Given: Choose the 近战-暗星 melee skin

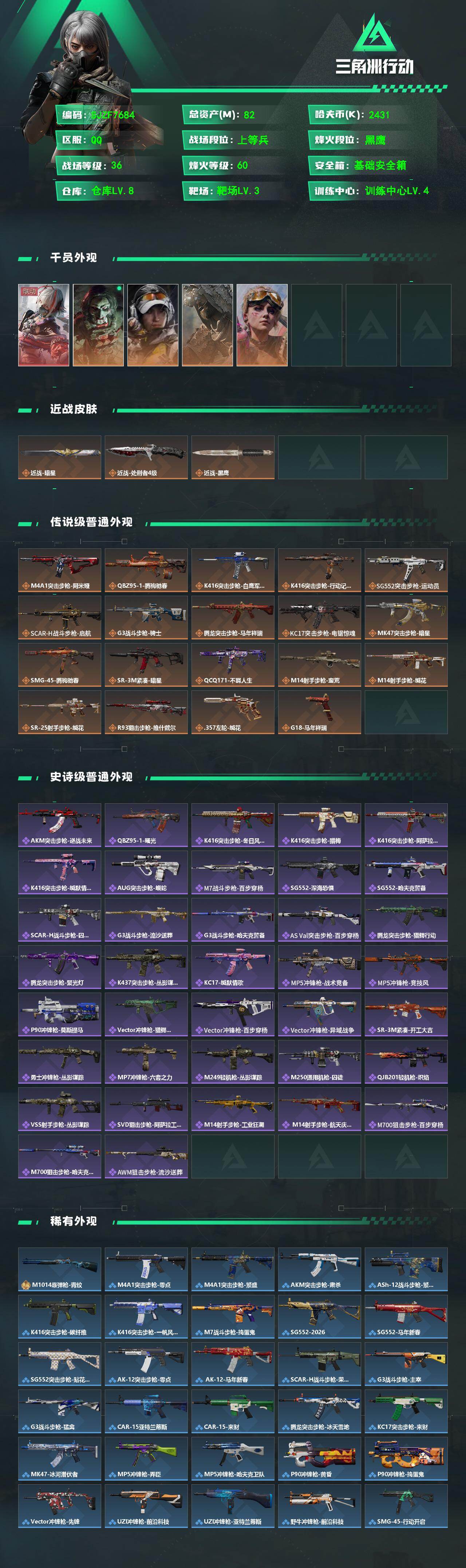Looking at the screenshot, I should click(60, 457).
